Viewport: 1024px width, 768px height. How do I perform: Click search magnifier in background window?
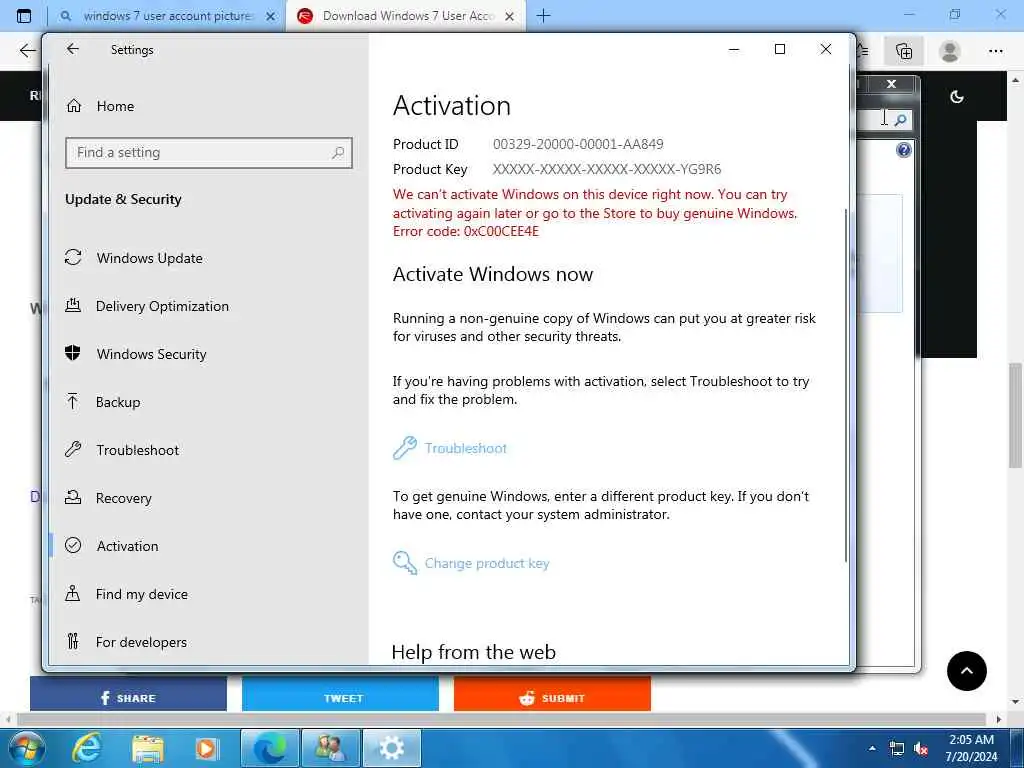click(x=900, y=120)
